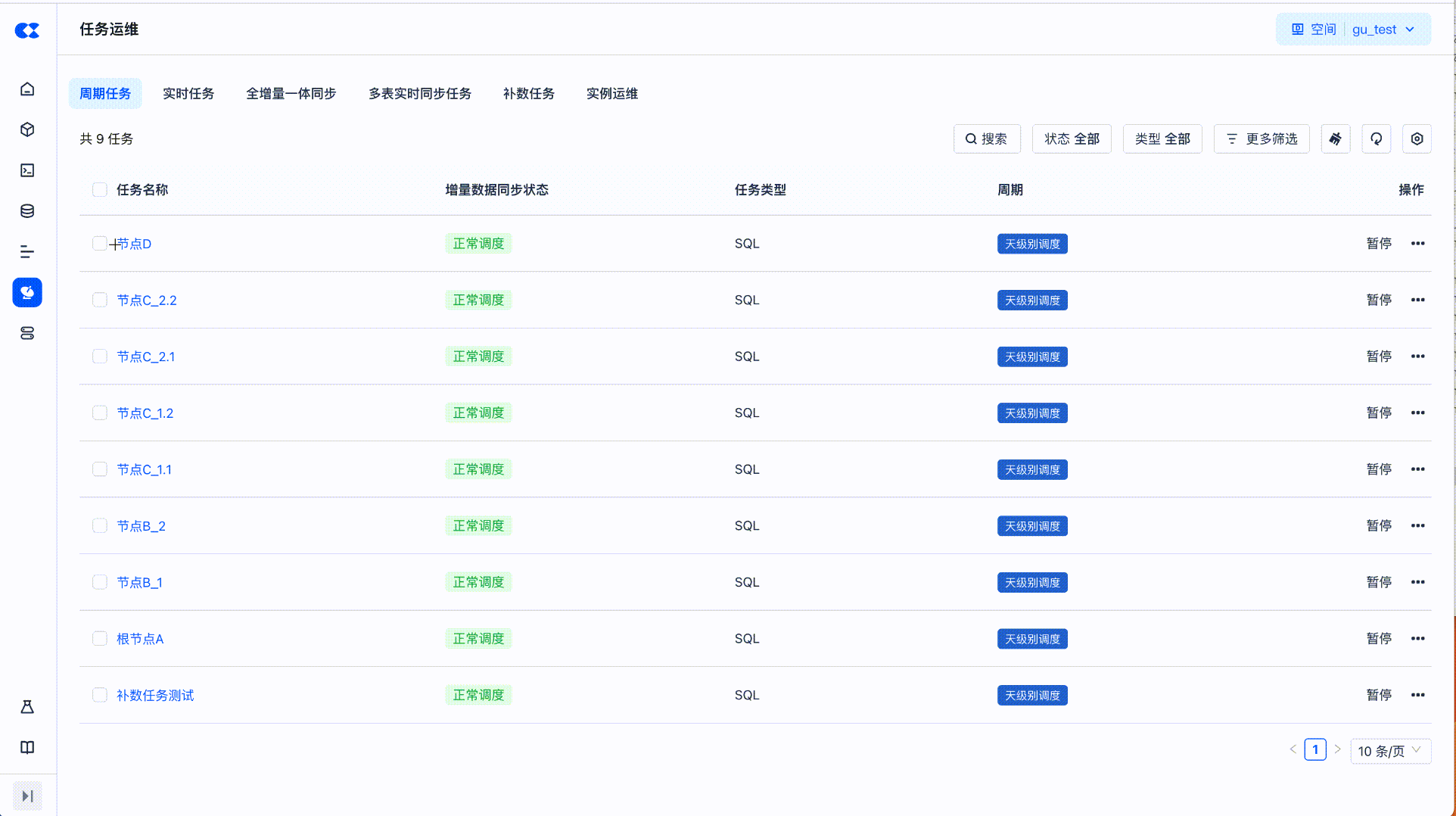Screen dimensions: 1456x816
Task: Go to the 补数任务 tab
Action: pyautogui.click(x=528, y=94)
